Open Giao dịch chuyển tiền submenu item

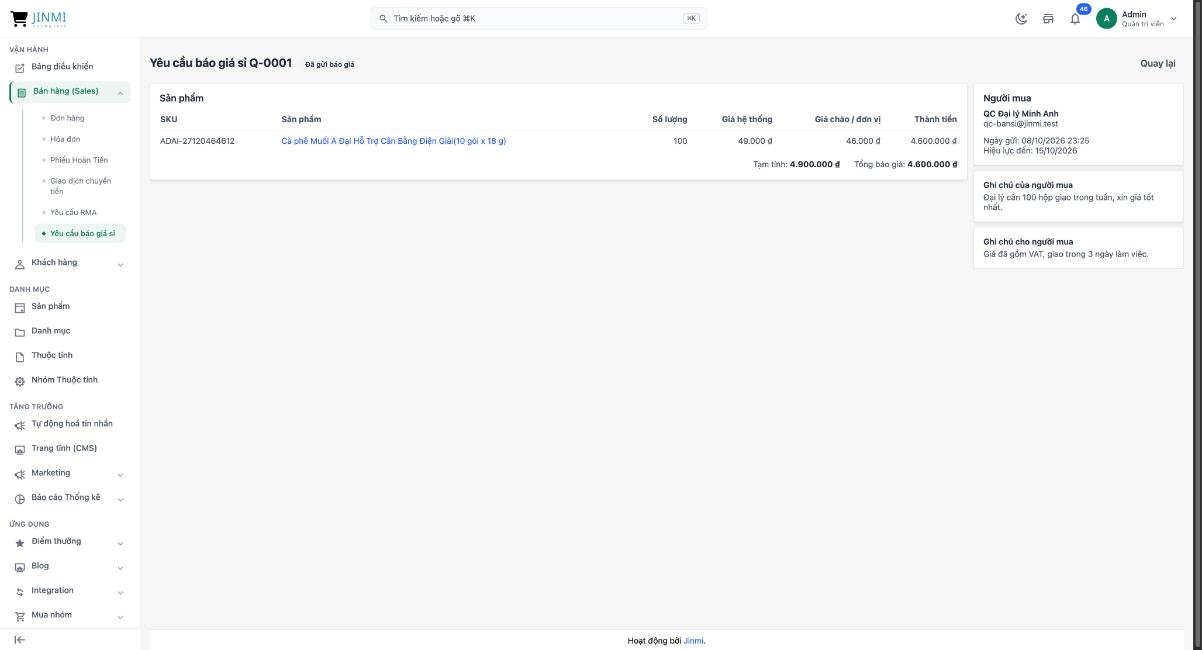pyautogui.click(x=81, y=186)
